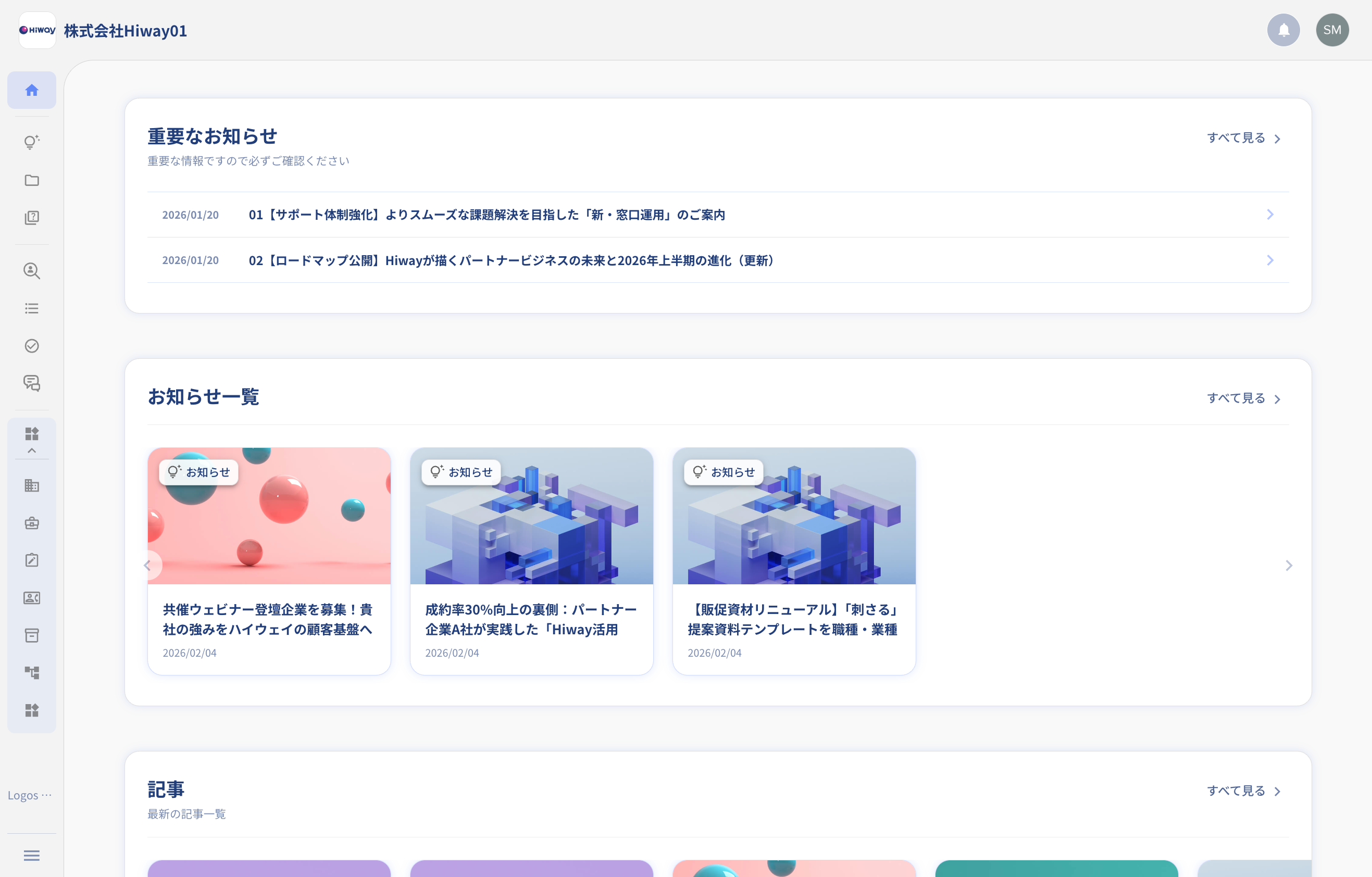The image size is (1372, 877).
Task: Click the subtitle 重要な情報ですので必ずご確認ください
Action: tap(248, 160)
